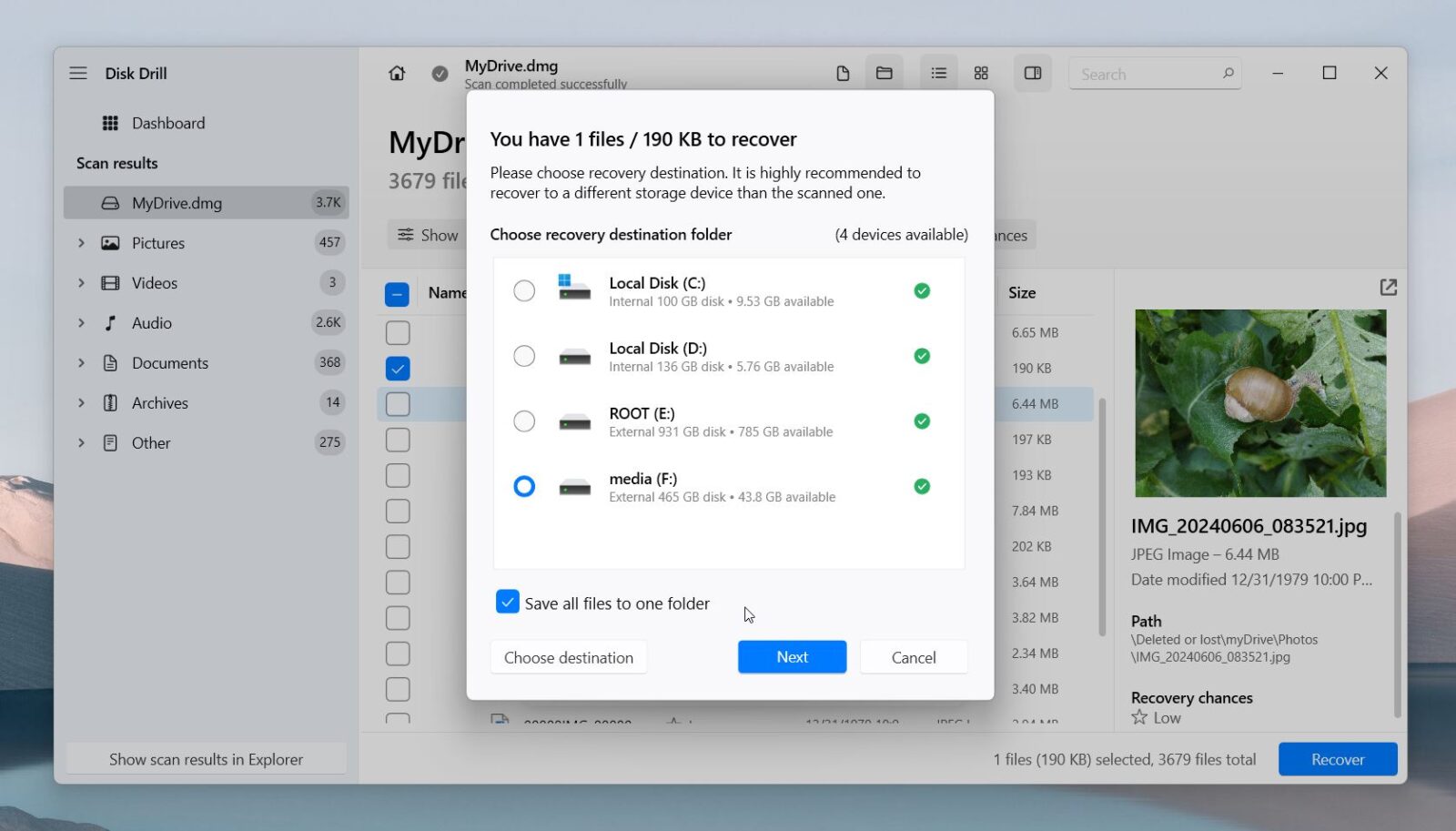This screenshot has height=831, width=1456.
Task: Open the folder structure view icon
Action: tap(885, 73)
